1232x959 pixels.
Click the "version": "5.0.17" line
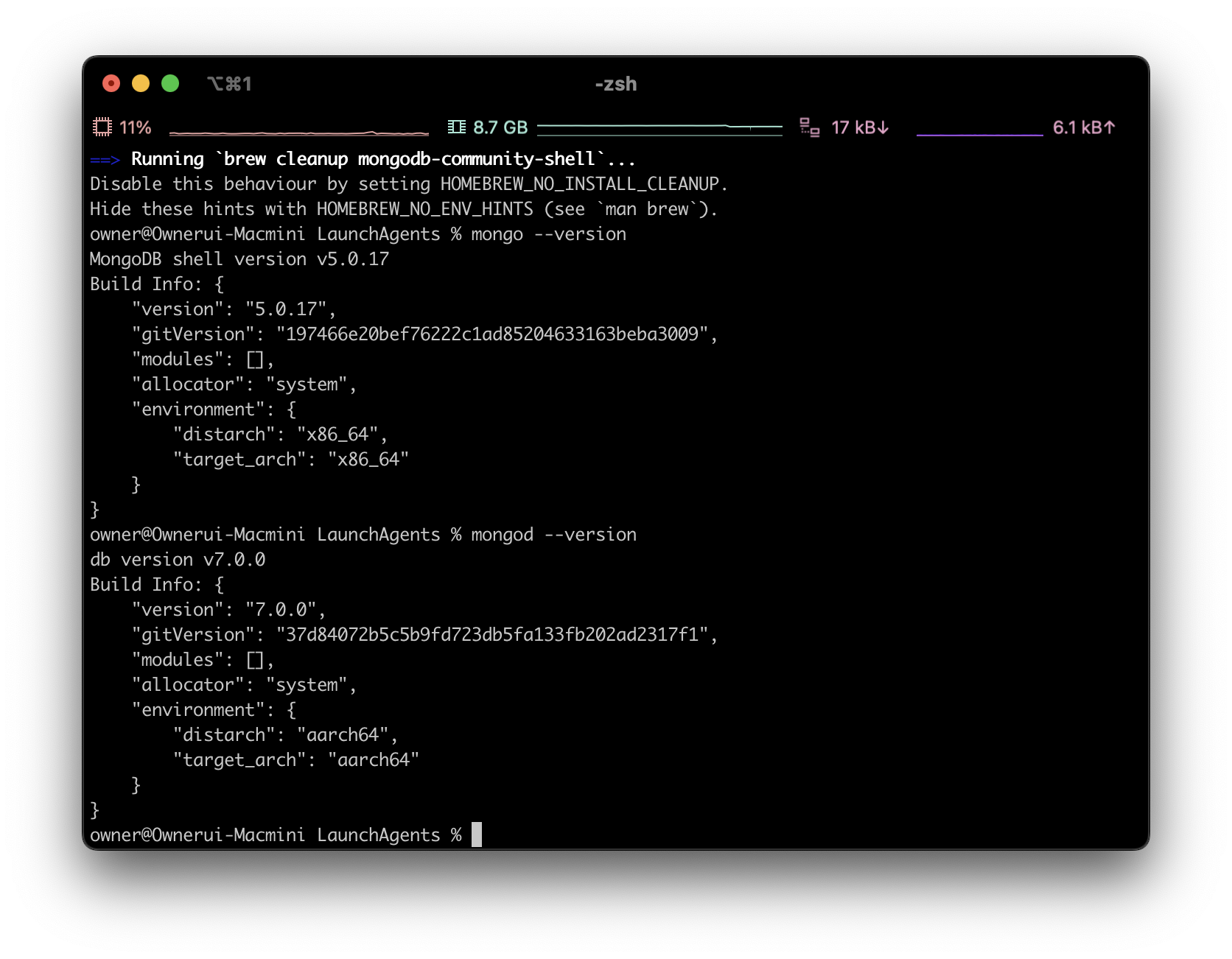pyautogui.click(x=234, y=309)
